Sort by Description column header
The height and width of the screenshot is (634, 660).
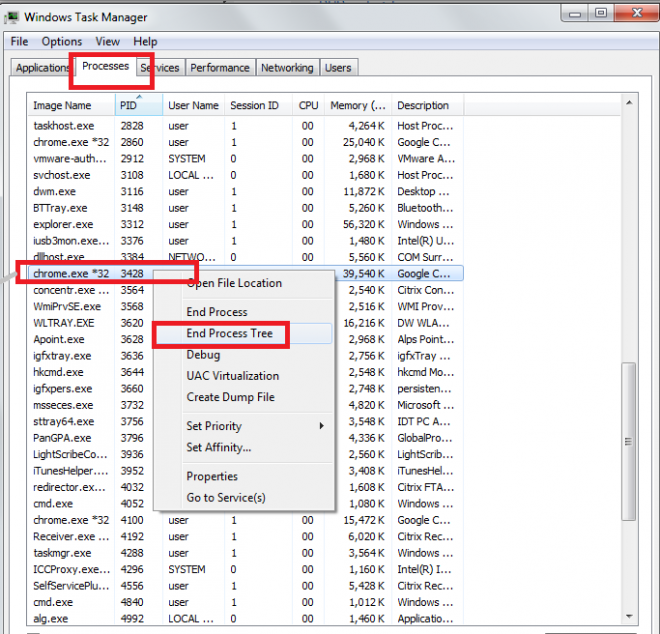tap(428, 105)
